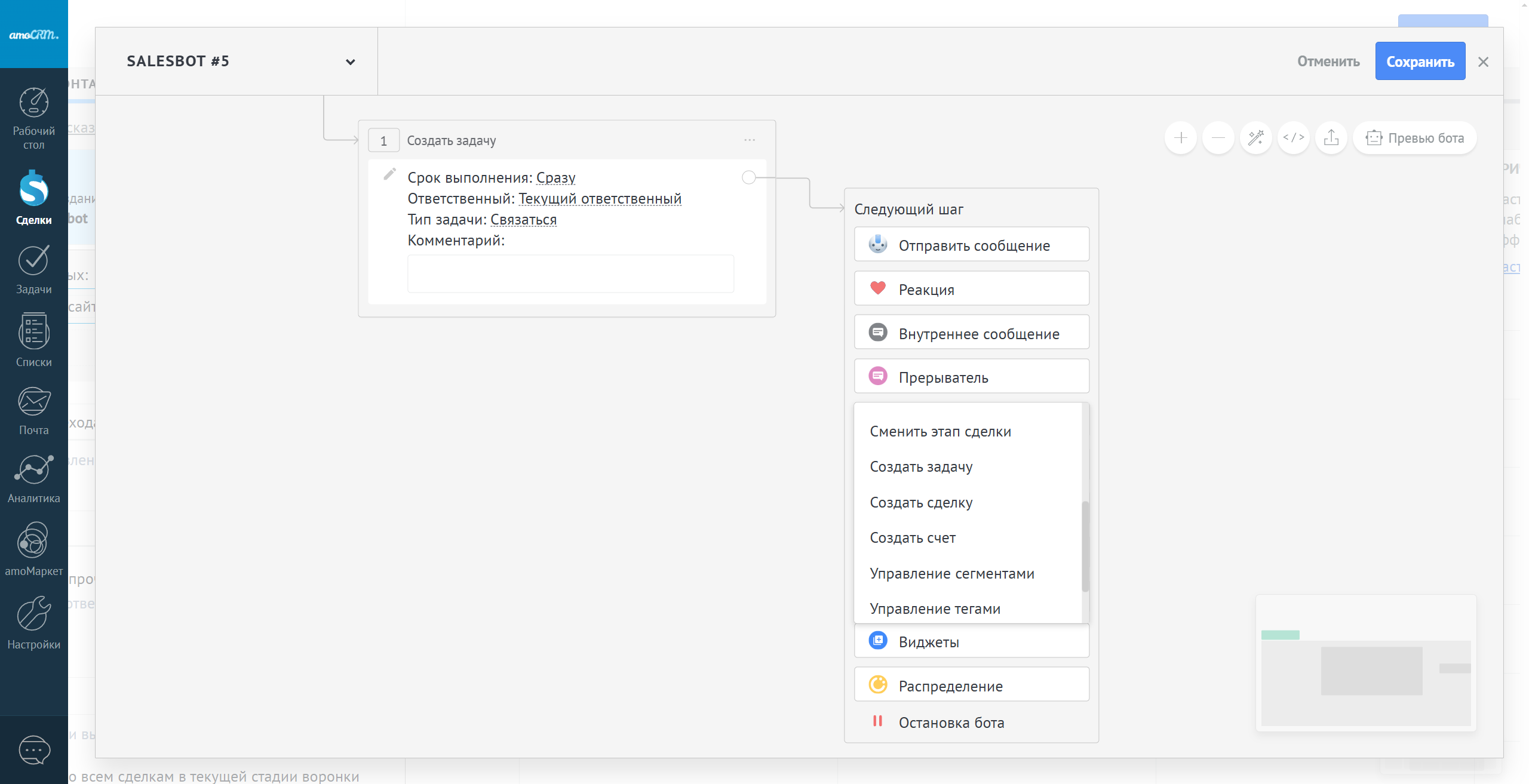Image resolution: width=1529 pixels, height=784 pixels.
Task: Click the pencil edit icon in task block
Action: [389, 174]
